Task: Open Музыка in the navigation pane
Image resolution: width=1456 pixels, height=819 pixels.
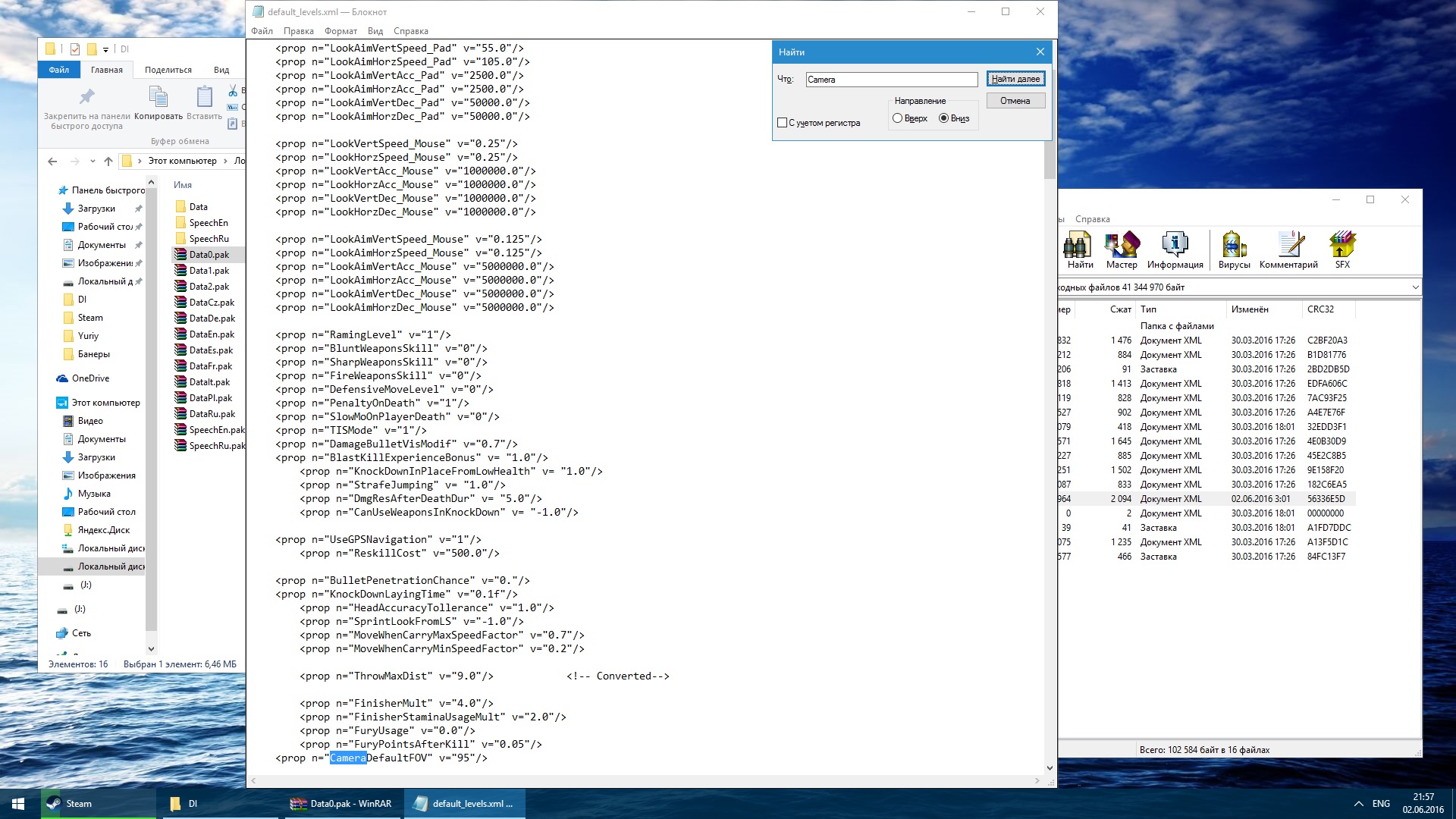Action: point(93,494)
